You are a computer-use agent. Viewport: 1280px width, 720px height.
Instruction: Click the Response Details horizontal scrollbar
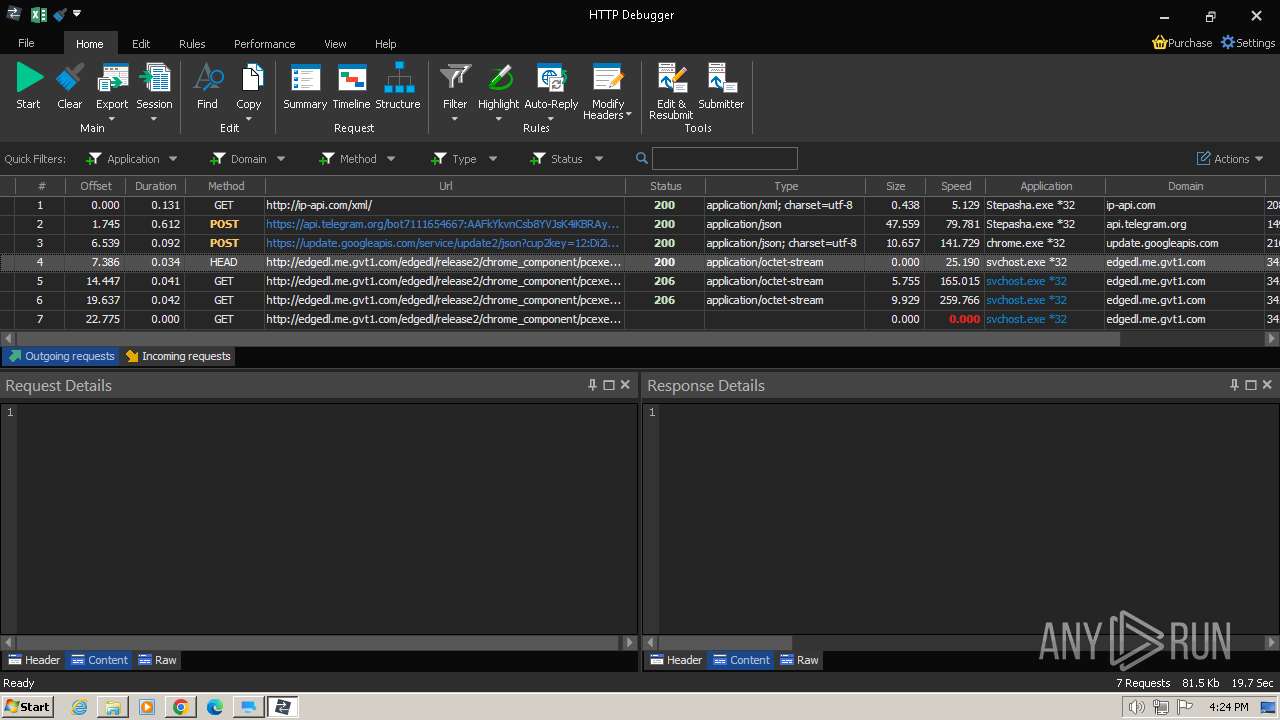coord(725,643)
